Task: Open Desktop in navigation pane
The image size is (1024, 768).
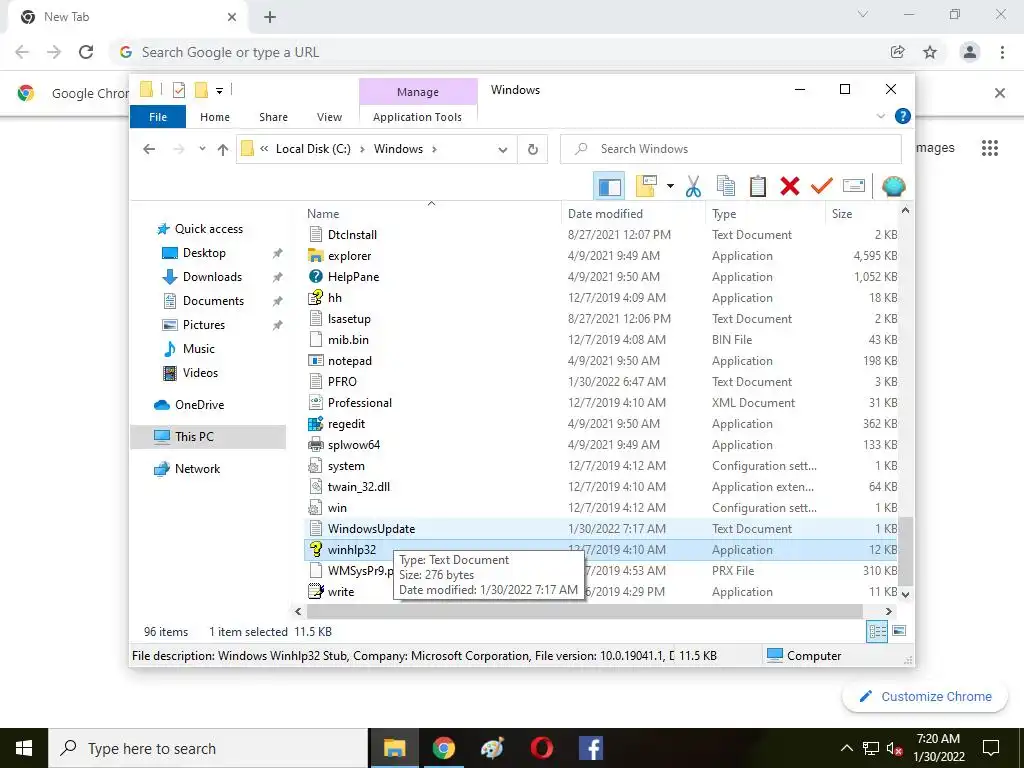Action: tap(204, 253)
